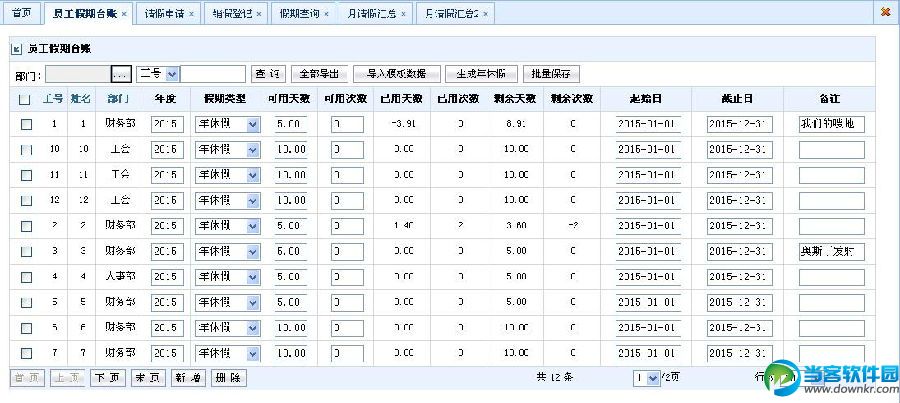Sort by the 姓名 column header
This screenshot has width=900, height=403.
(80, 99)
